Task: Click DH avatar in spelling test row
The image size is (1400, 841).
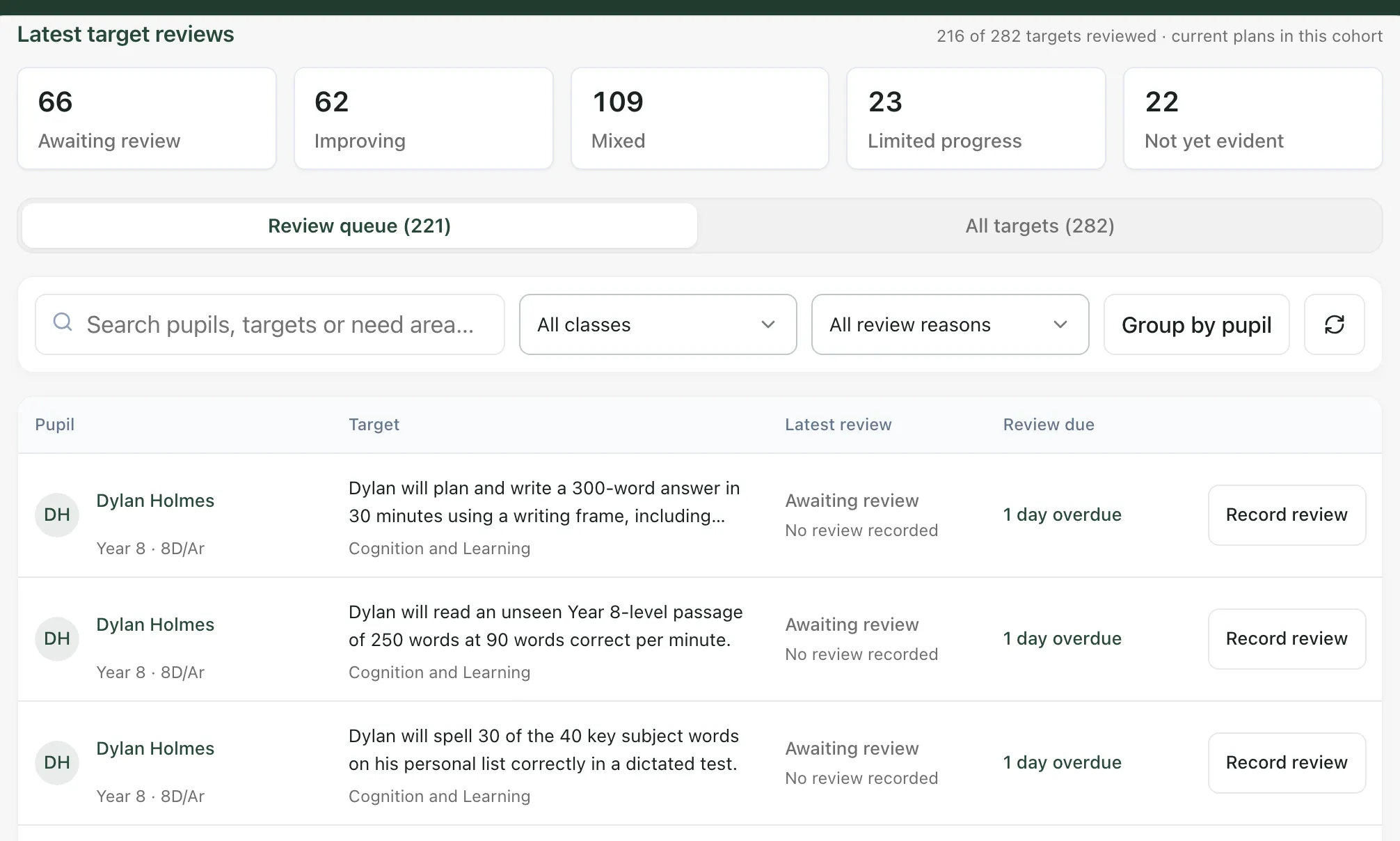Action: pyautogui.click(x=57, y=763)
